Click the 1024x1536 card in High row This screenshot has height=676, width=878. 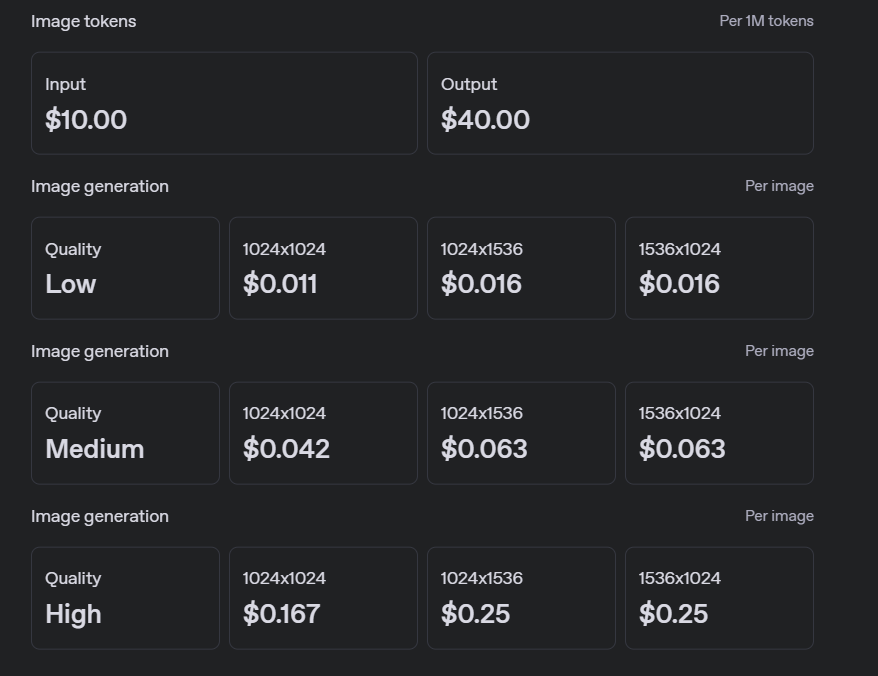pos(521,598)
